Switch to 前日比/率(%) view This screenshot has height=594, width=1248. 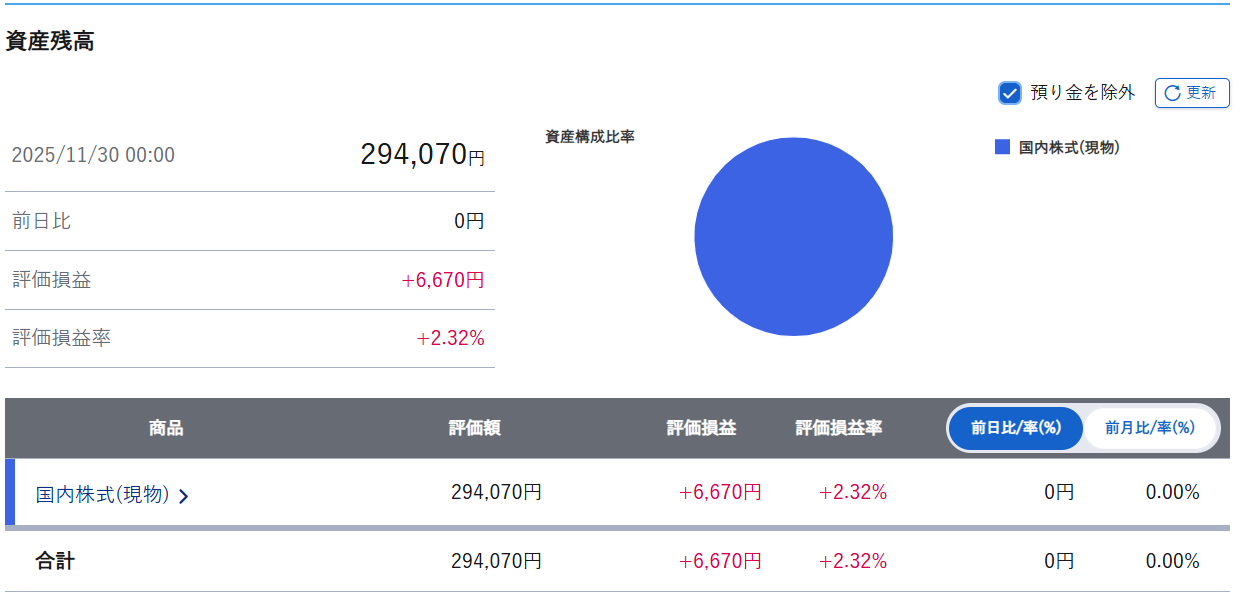click(1015, 428)
